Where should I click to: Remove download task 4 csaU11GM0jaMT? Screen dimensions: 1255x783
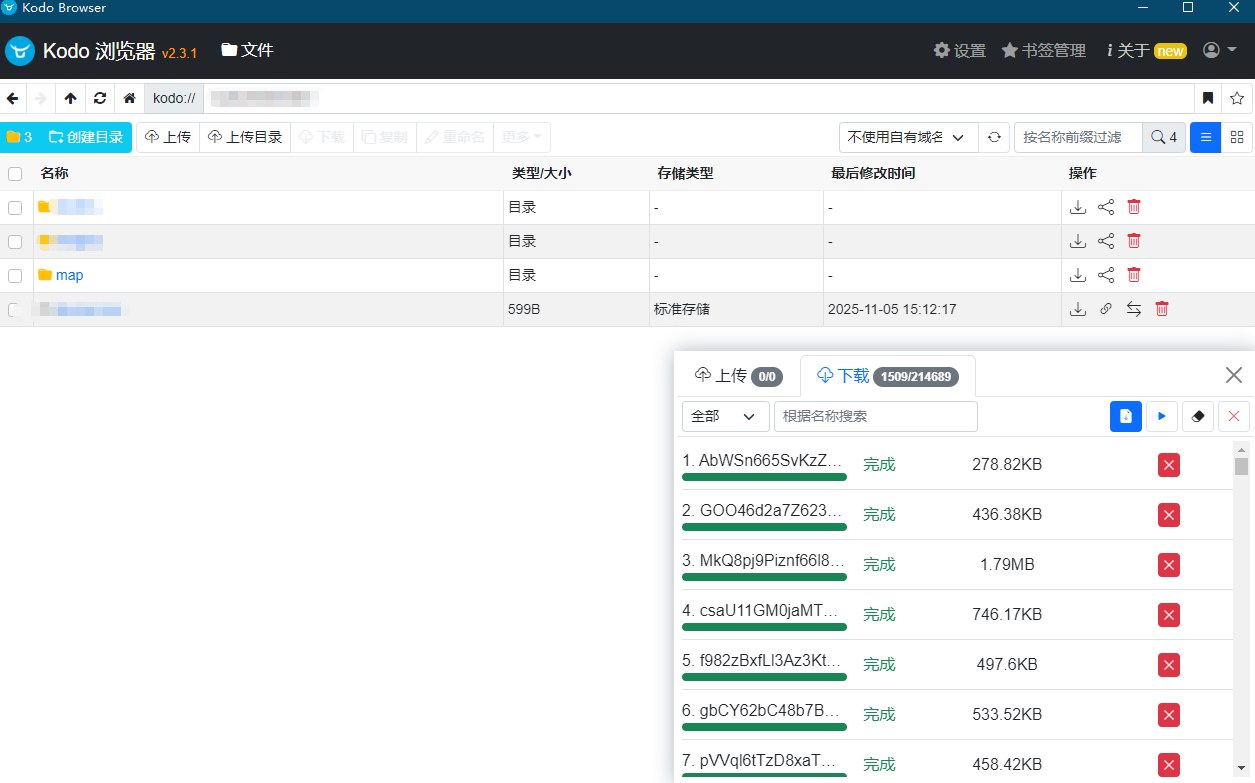pos(1168,615)
